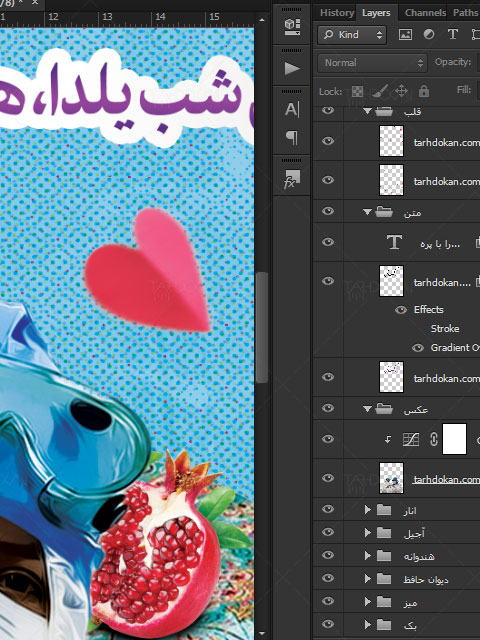480x640 pixels.
Task: Click folder icon of دیوان حافظ group
Action: [x=384, y=578]
